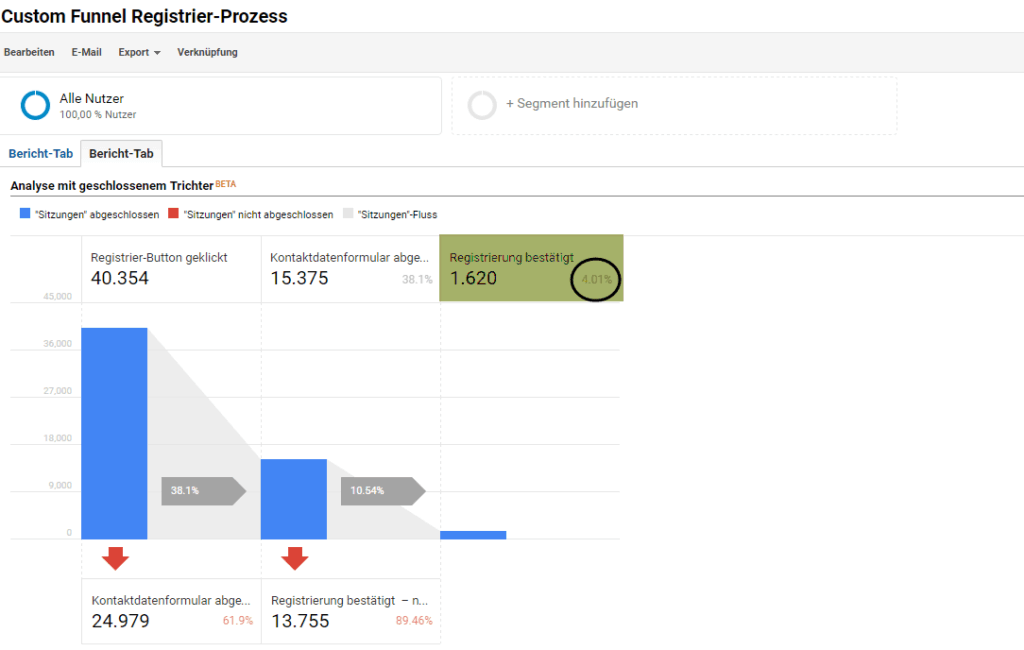Click the second red drop-off arrow
This screenshot has width=1024, height=650.
(x=294, y=558)
